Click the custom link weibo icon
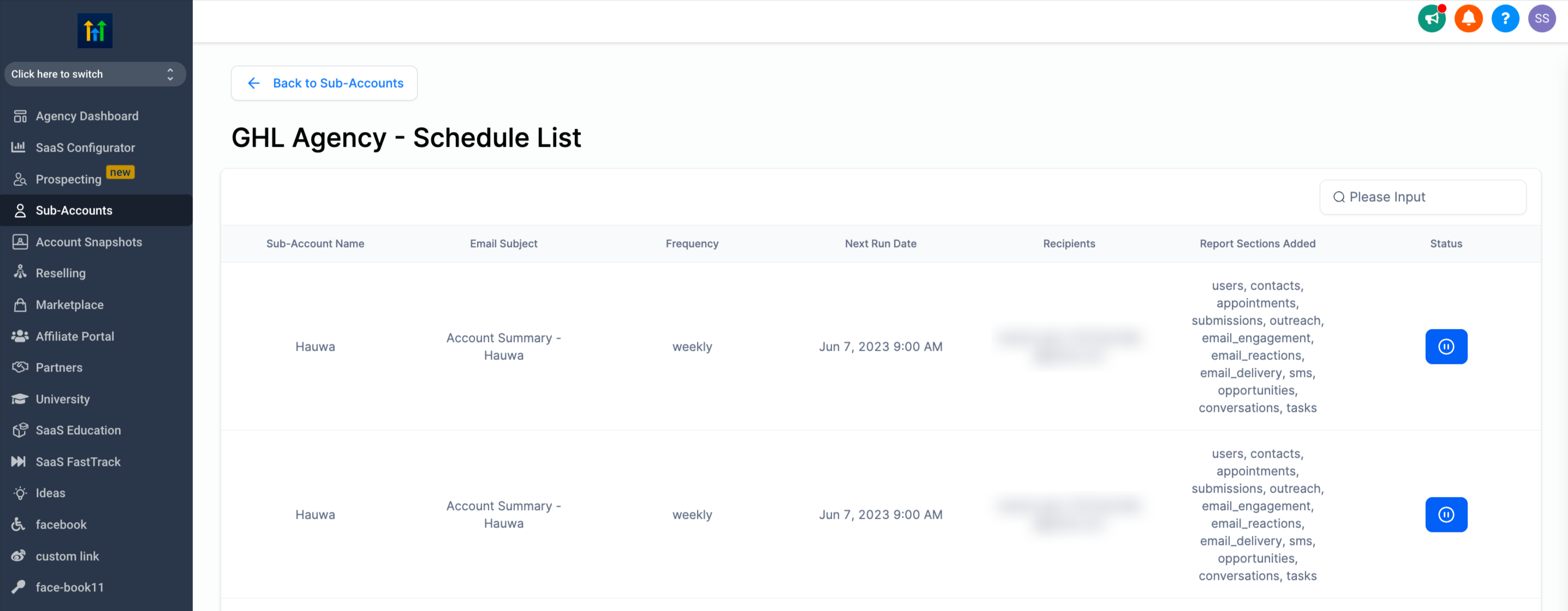The width and height of the screenshot is (1568, 611). (x=19, y=555)
